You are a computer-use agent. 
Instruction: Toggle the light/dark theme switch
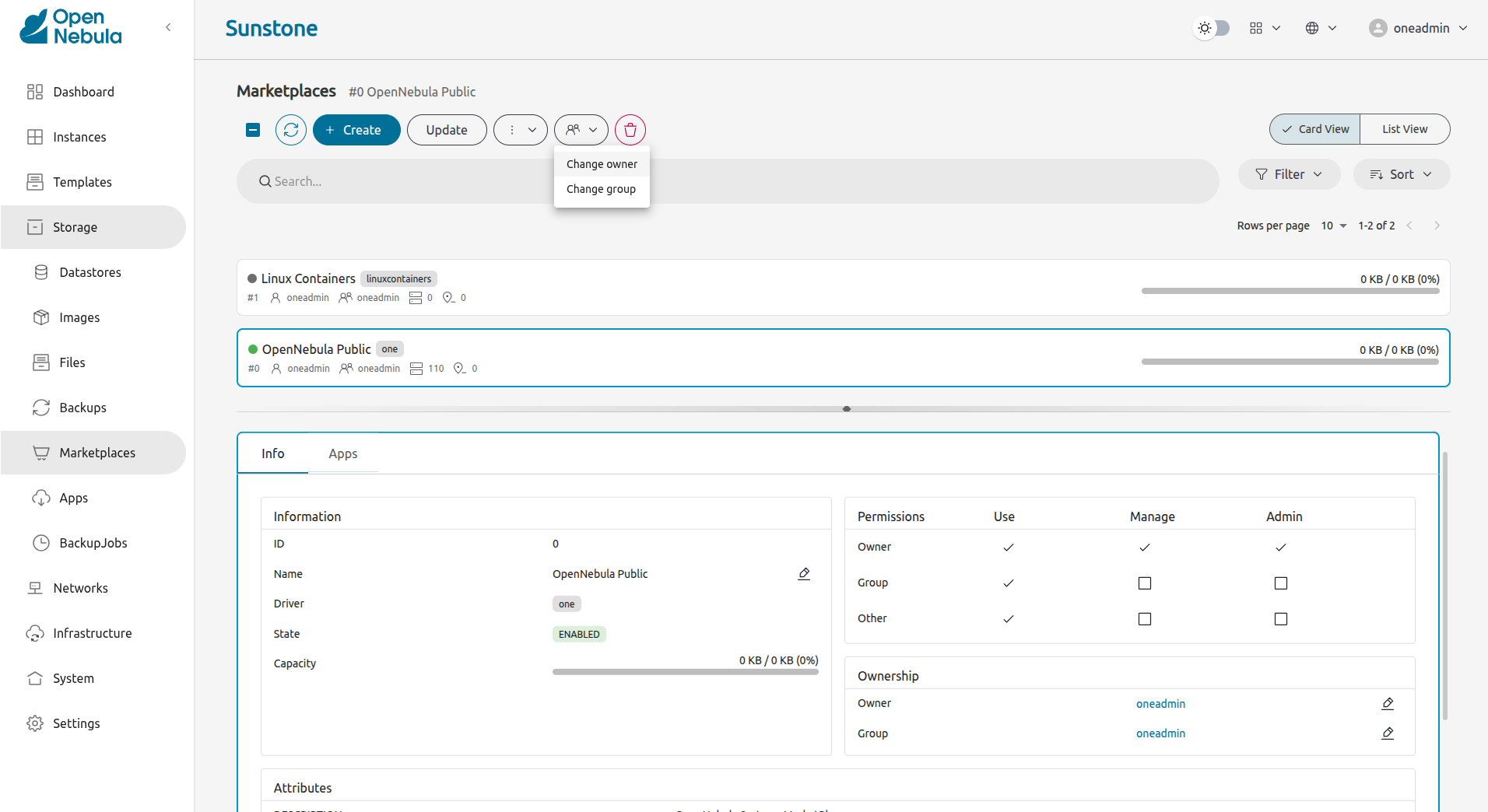(x=1212, y=28)
